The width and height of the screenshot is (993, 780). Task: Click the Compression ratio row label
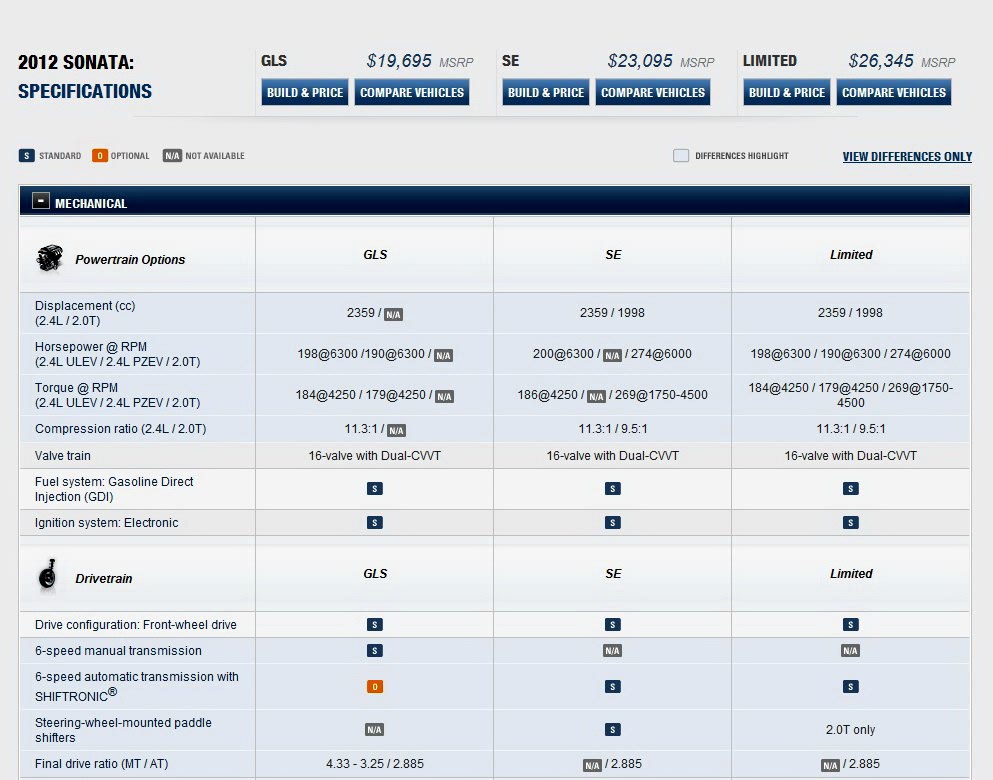click(x=120, y=429)
